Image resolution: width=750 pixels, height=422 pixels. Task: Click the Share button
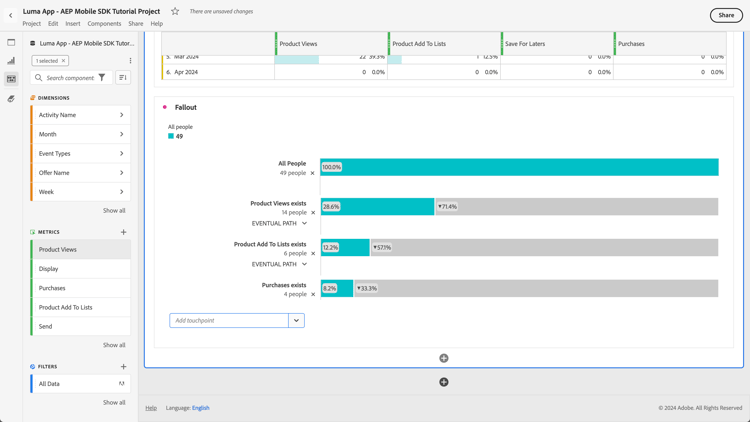pos(726,15)
